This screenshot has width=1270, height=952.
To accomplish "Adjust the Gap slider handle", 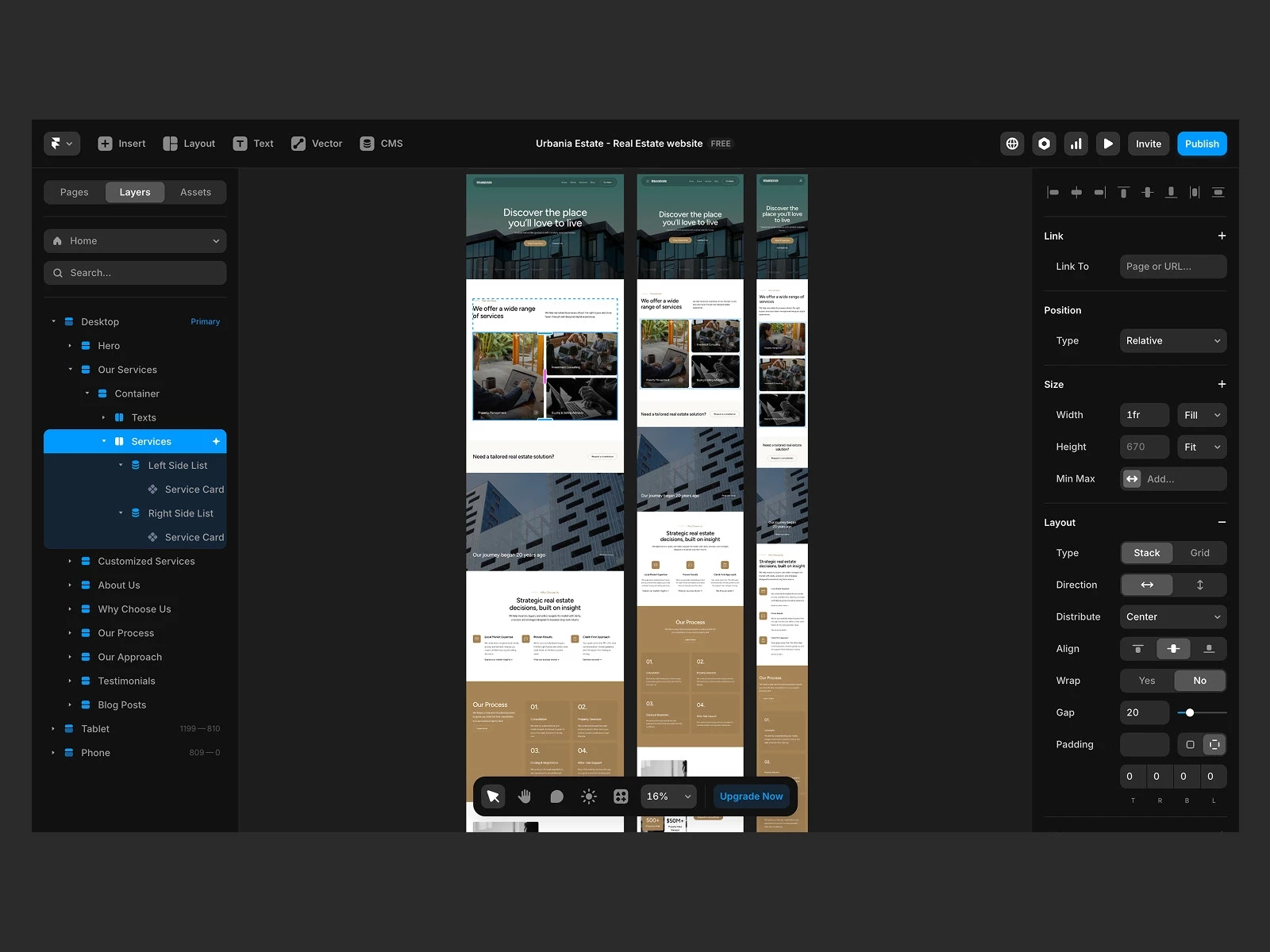I will [x=1189, y=712].
